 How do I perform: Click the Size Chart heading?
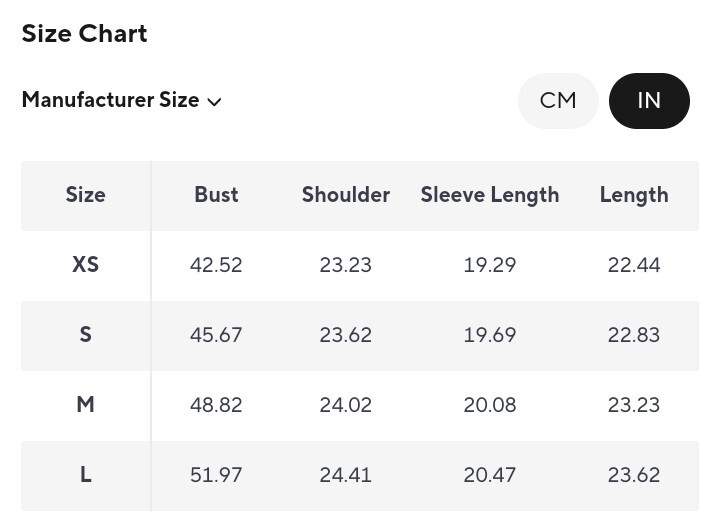(84, 34)
